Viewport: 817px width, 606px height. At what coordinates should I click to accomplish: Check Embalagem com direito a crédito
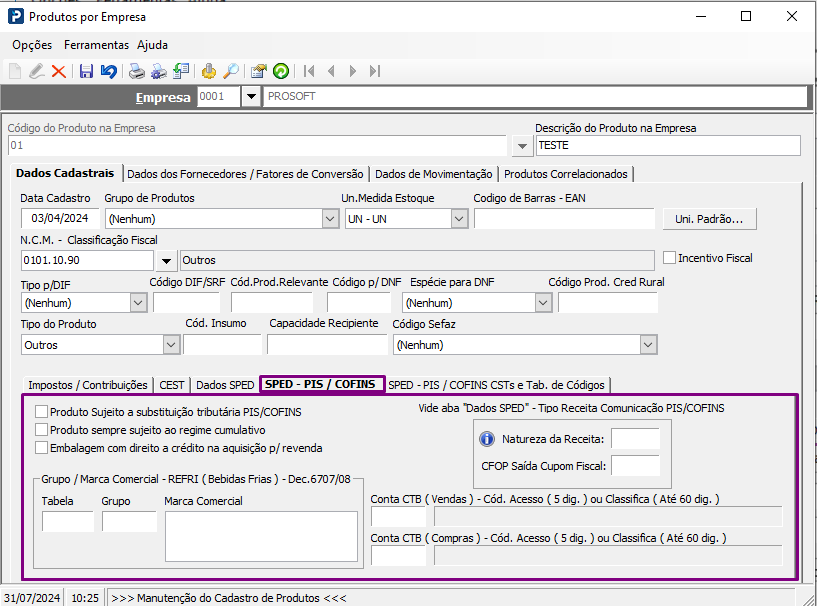tap(42, 448)
